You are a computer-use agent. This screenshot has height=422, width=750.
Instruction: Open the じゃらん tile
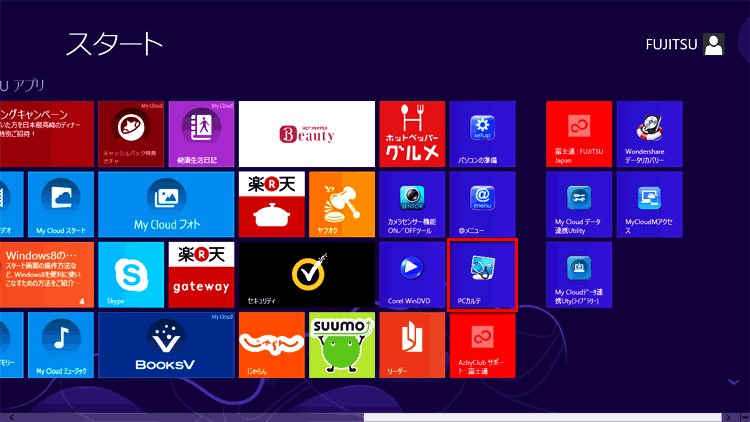tap(272, 345)
